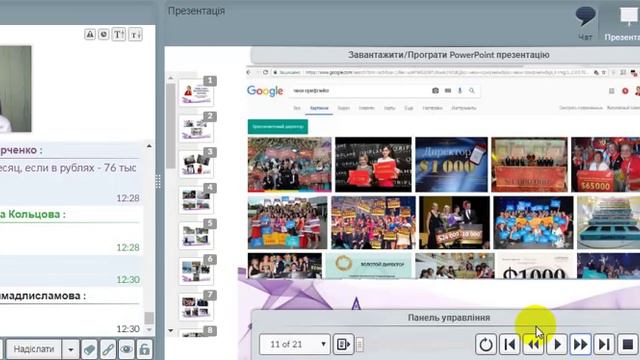The height and width of the screenshot is (360, 640).
Task: Switch to the Презентація panel tab
Action: [x=622, y=23]
